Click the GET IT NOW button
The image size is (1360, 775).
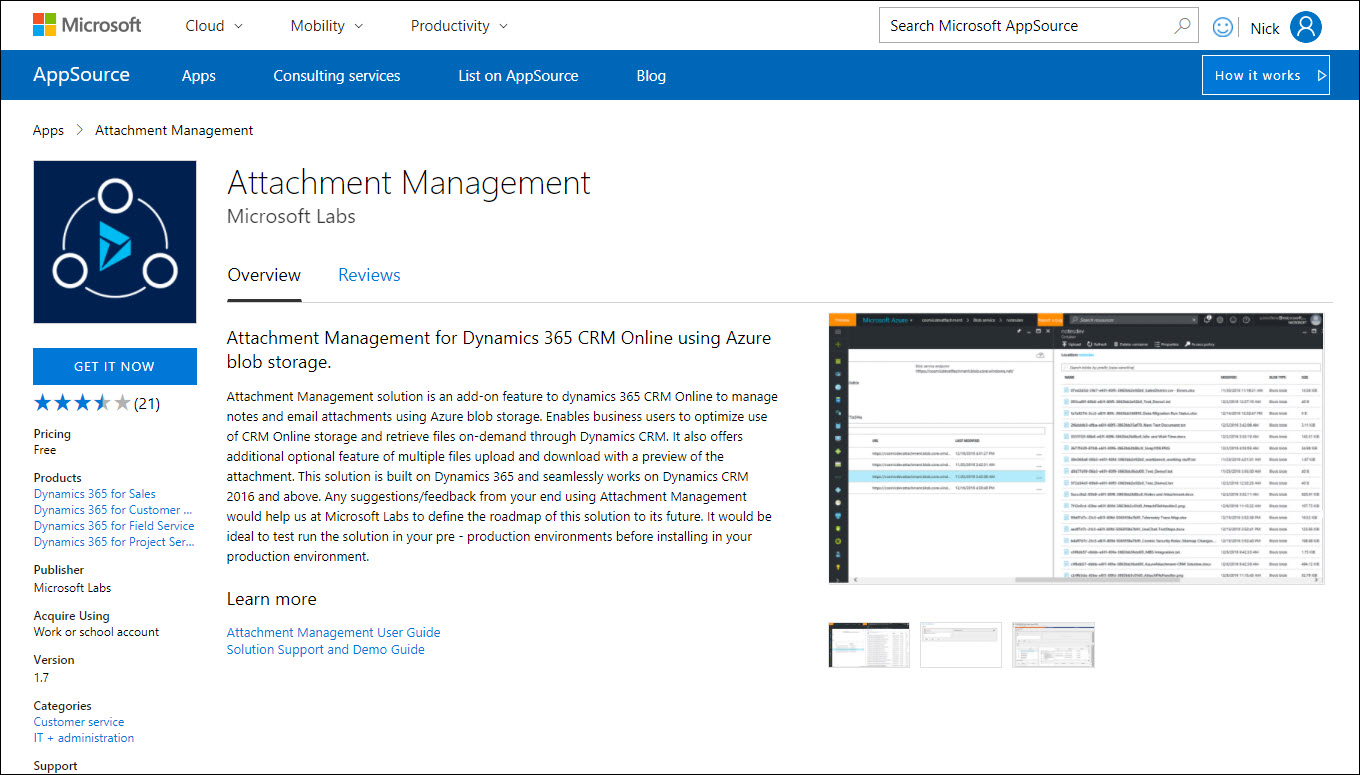(x=114, y=366)
